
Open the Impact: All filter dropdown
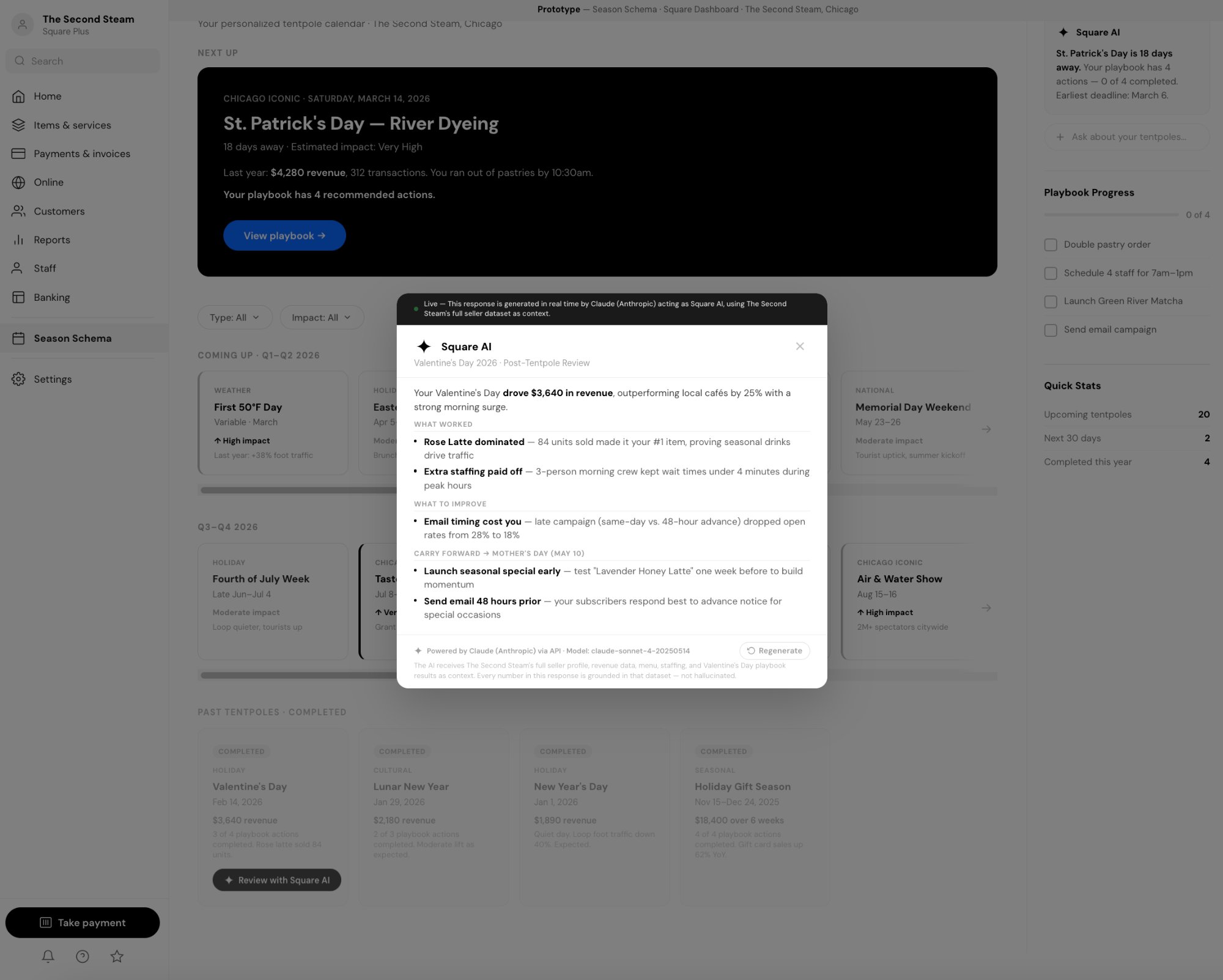[x=322, y=317]
